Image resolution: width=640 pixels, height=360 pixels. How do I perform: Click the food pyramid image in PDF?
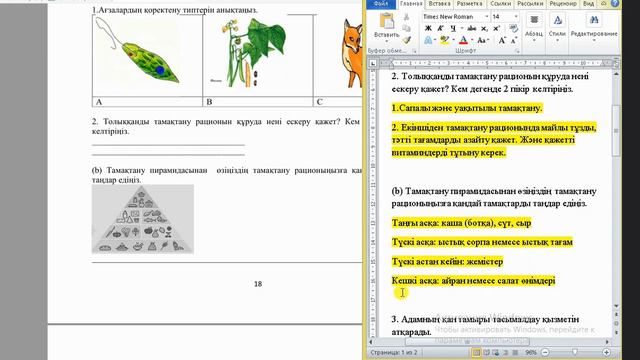143,219
